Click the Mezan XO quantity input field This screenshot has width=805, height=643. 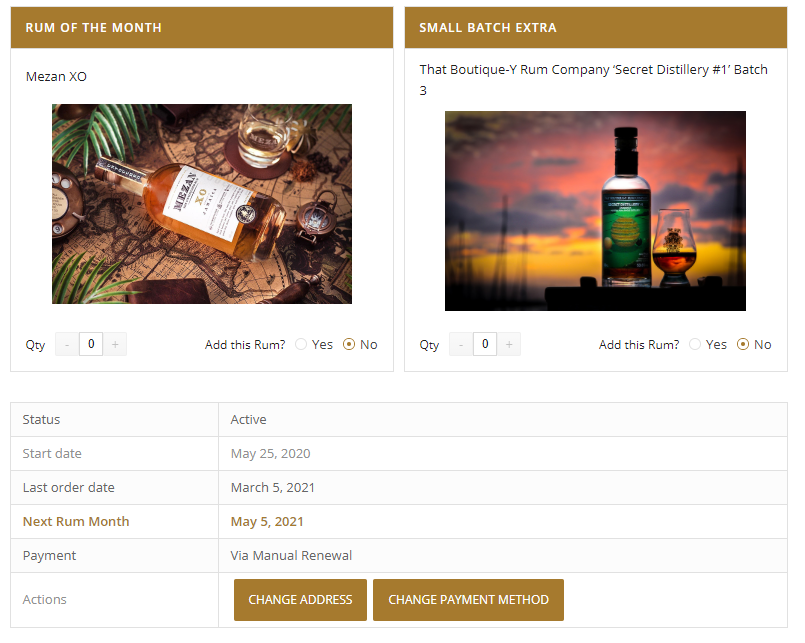click(91, 344)
